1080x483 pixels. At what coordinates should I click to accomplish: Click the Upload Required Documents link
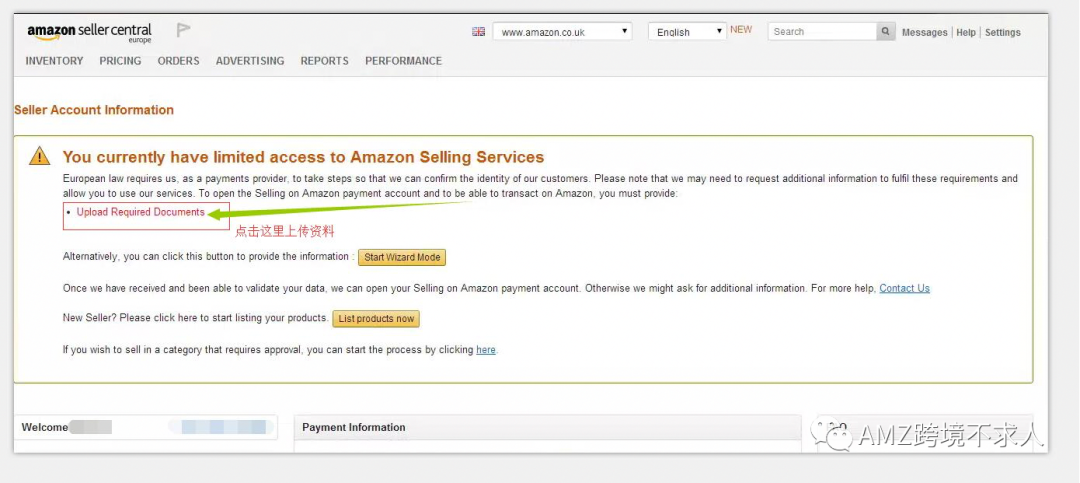pyautogui.click(x=140, y=212)
